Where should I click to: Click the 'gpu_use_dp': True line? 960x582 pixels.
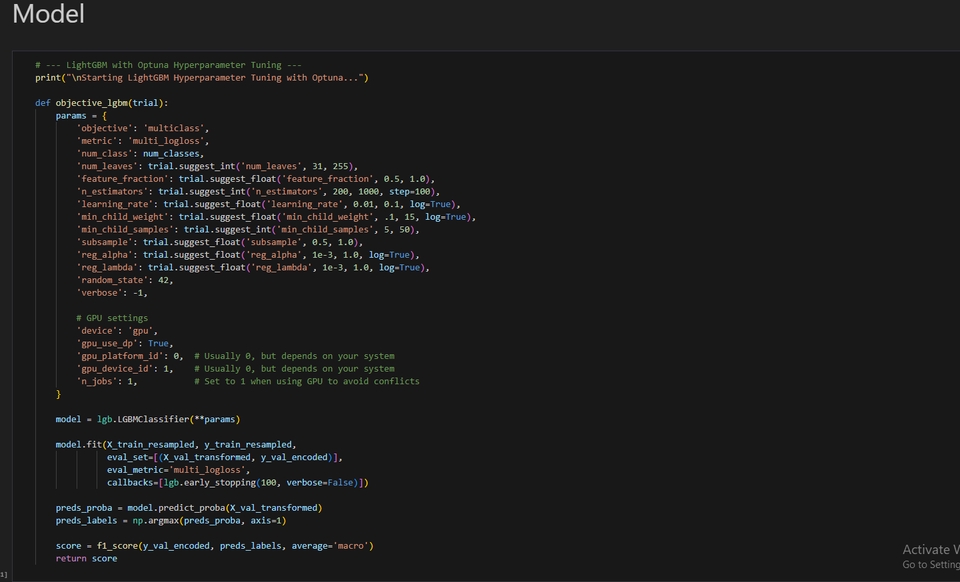125,343
